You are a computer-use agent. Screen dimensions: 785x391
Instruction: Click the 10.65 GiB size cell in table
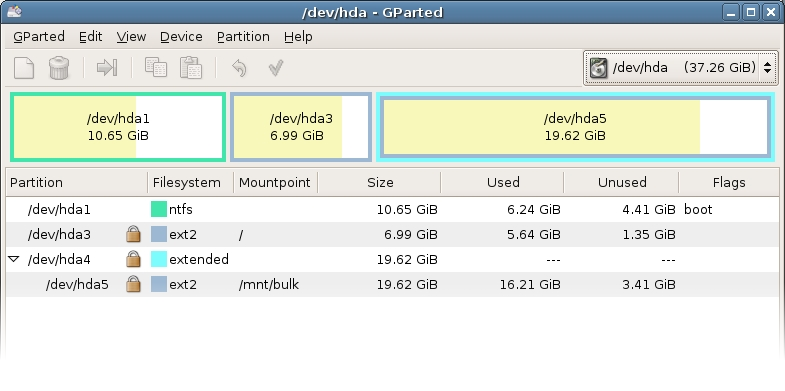coord(407,209)
